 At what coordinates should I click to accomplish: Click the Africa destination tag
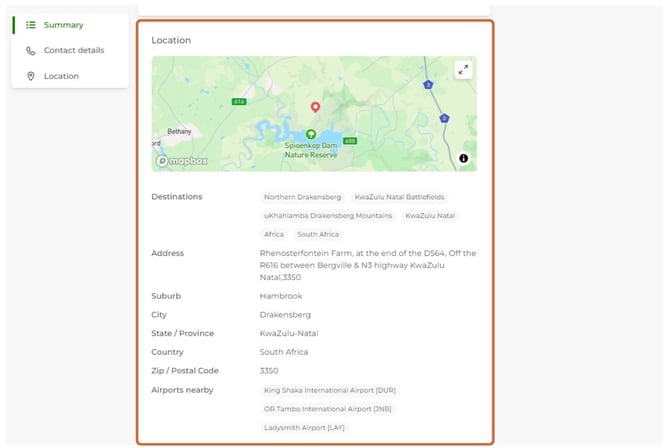[274, 234]
